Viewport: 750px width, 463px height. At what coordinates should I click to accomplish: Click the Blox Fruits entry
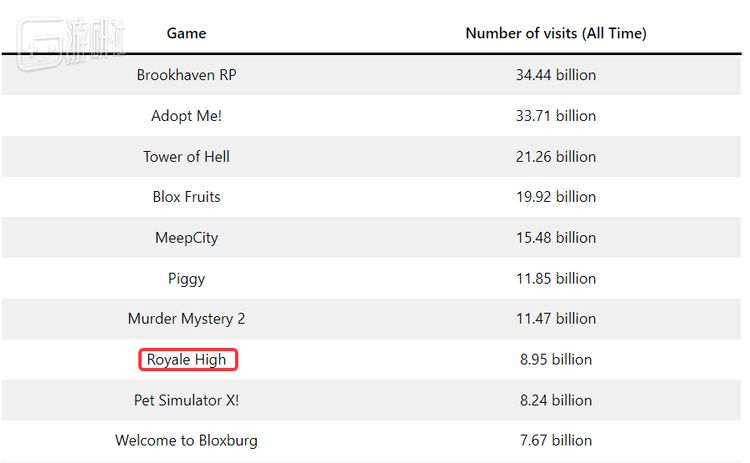(x=186, y=197)
